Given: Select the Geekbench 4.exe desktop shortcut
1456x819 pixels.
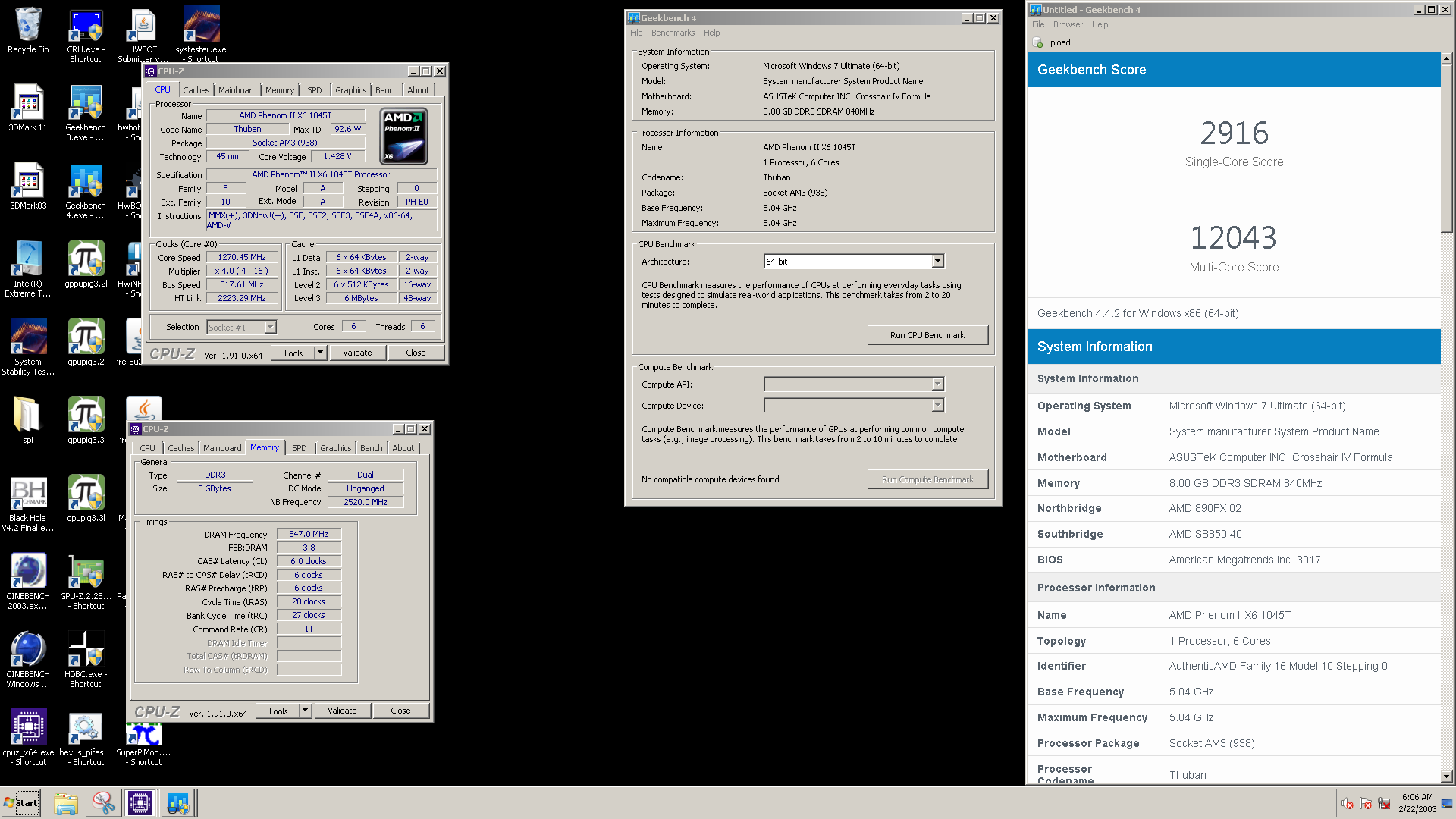Looking at the screenshot, I should tap(86, 191).
